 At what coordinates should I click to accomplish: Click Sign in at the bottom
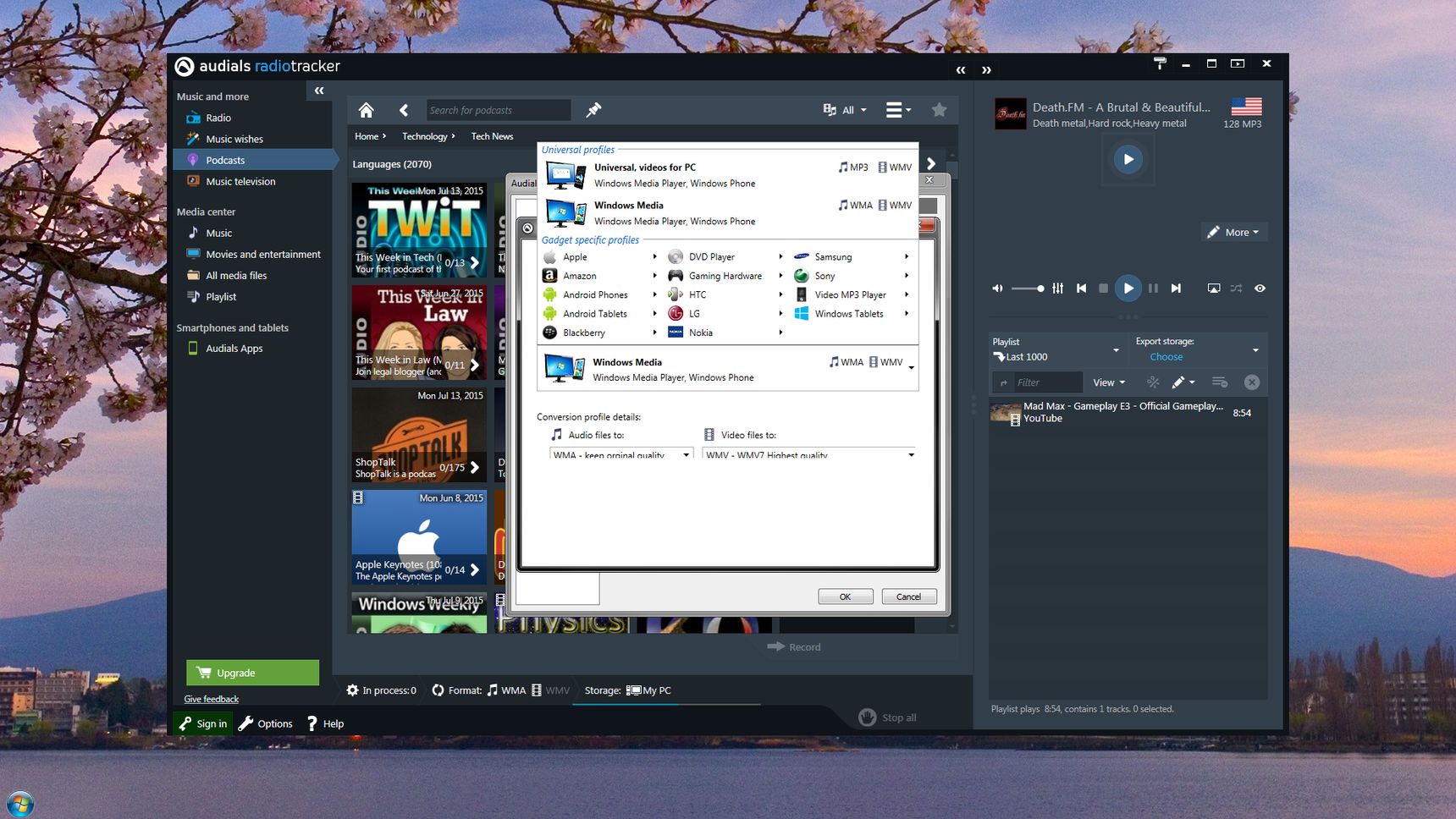point(203,723)
